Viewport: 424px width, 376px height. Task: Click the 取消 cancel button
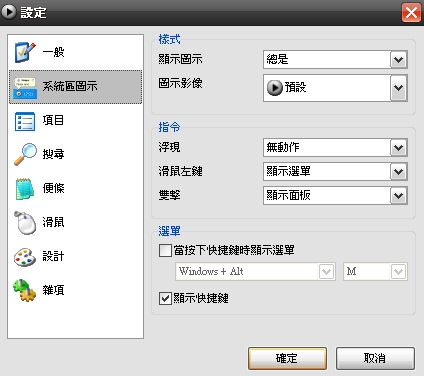click(x=375, y=359)
